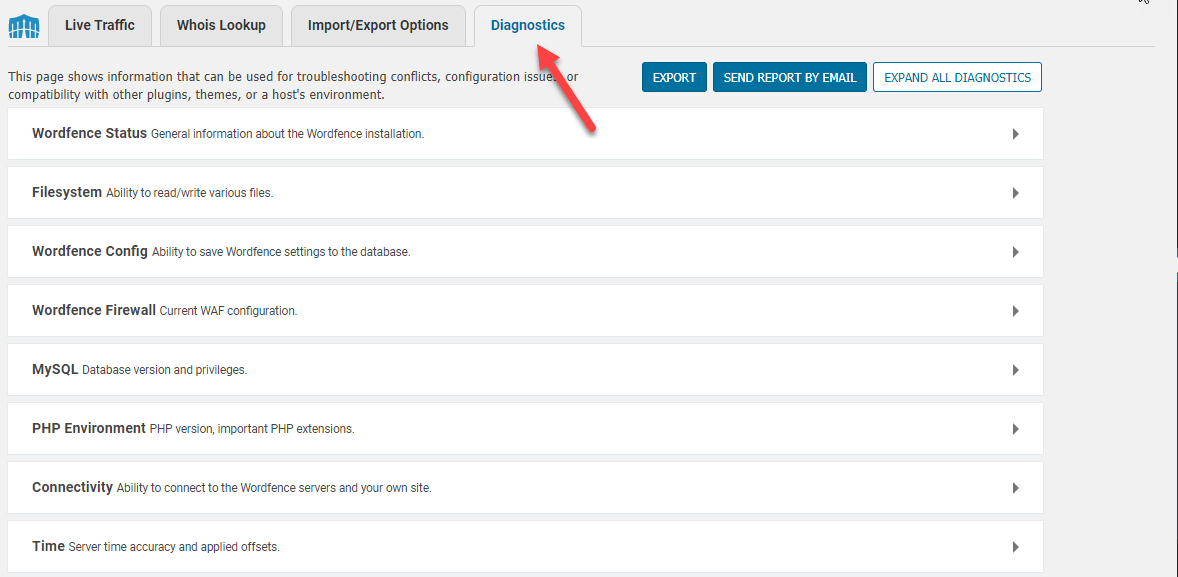Go to Import/Export Options tab
Viewport: 1178px width, 577px height.
(x=378, y=26)
